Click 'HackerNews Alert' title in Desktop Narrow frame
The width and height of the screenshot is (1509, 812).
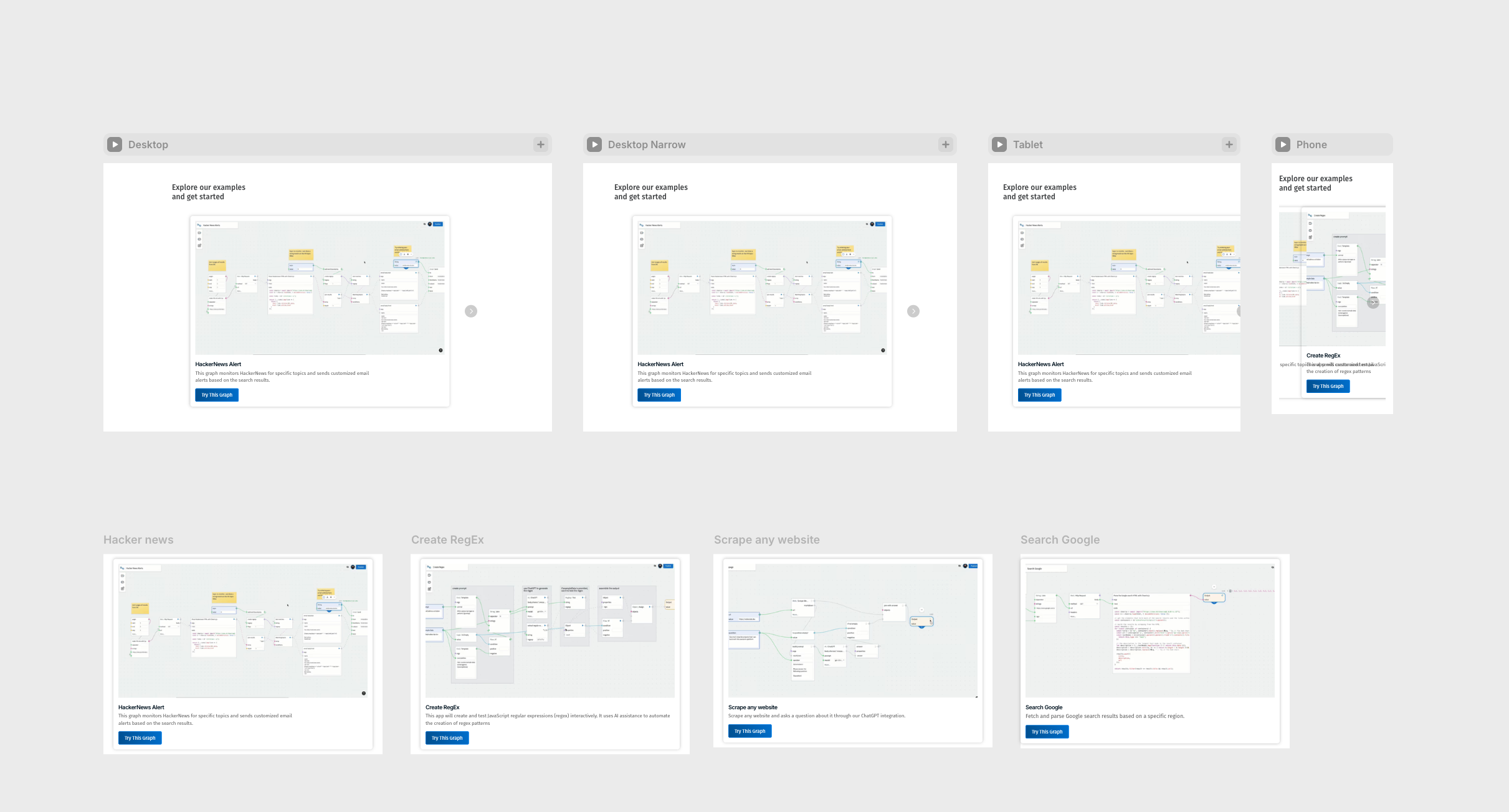(660, 364)
